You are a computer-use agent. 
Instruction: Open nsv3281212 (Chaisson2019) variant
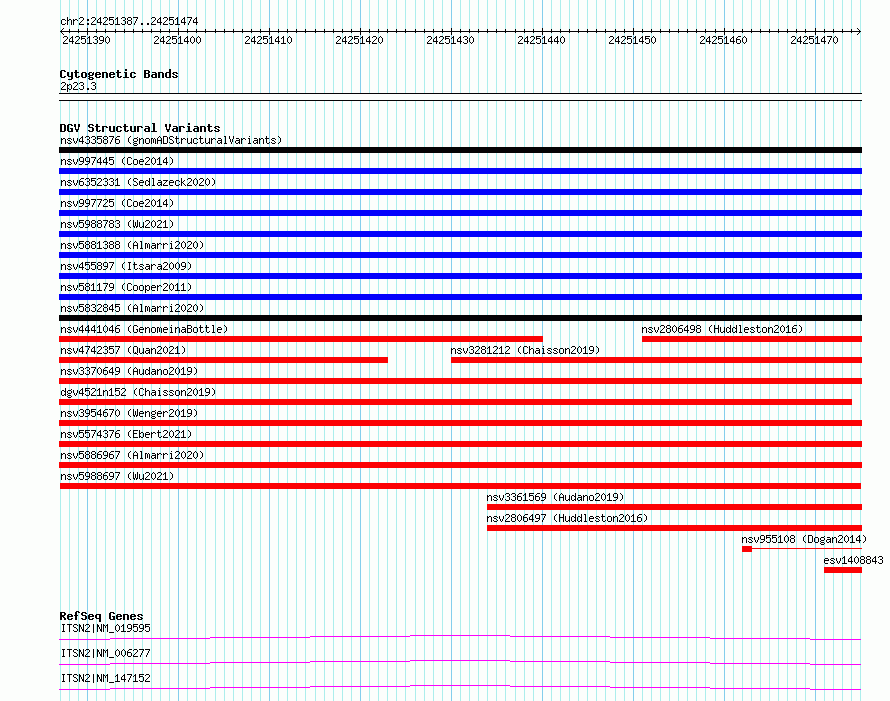click(x=525, y=350)
